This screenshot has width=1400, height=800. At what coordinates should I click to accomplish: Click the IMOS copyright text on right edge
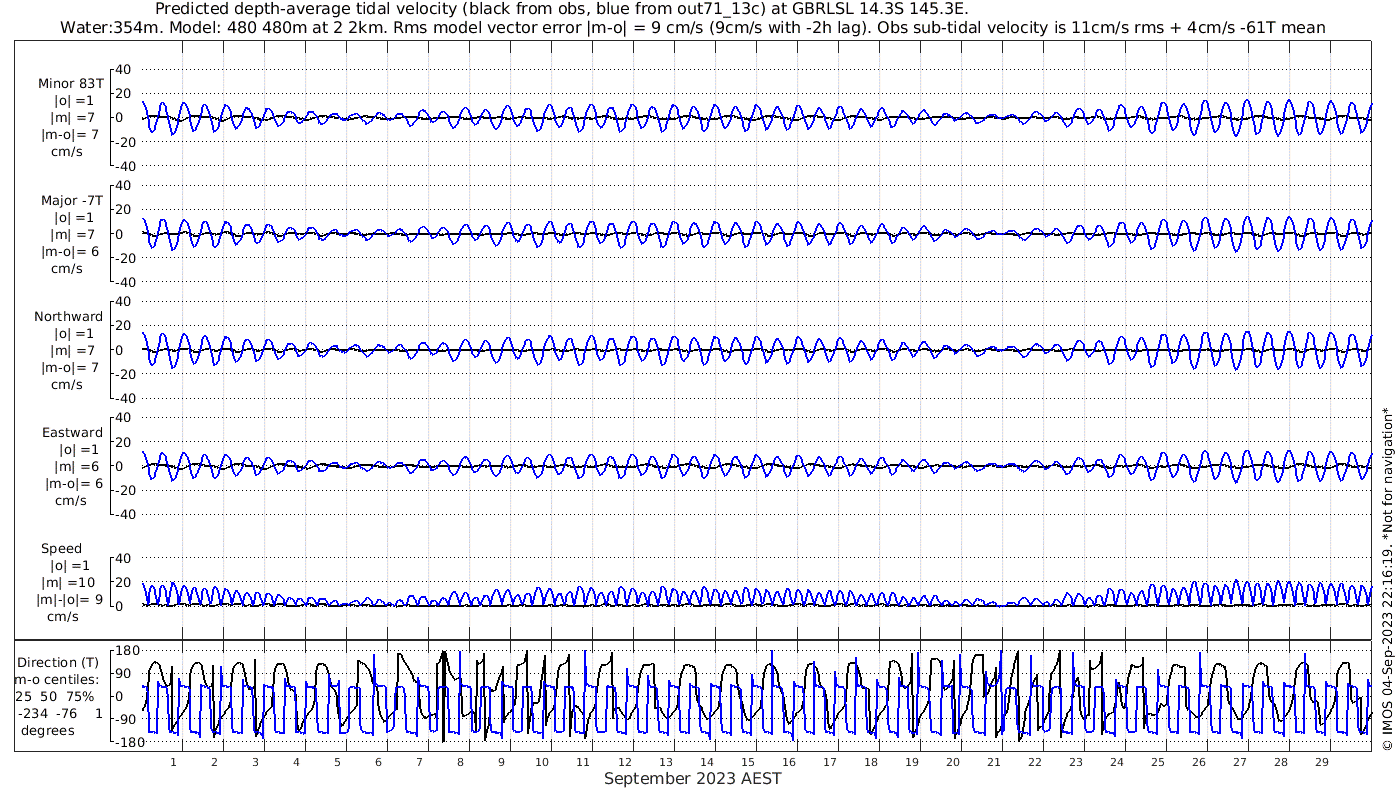(1387, 578)
